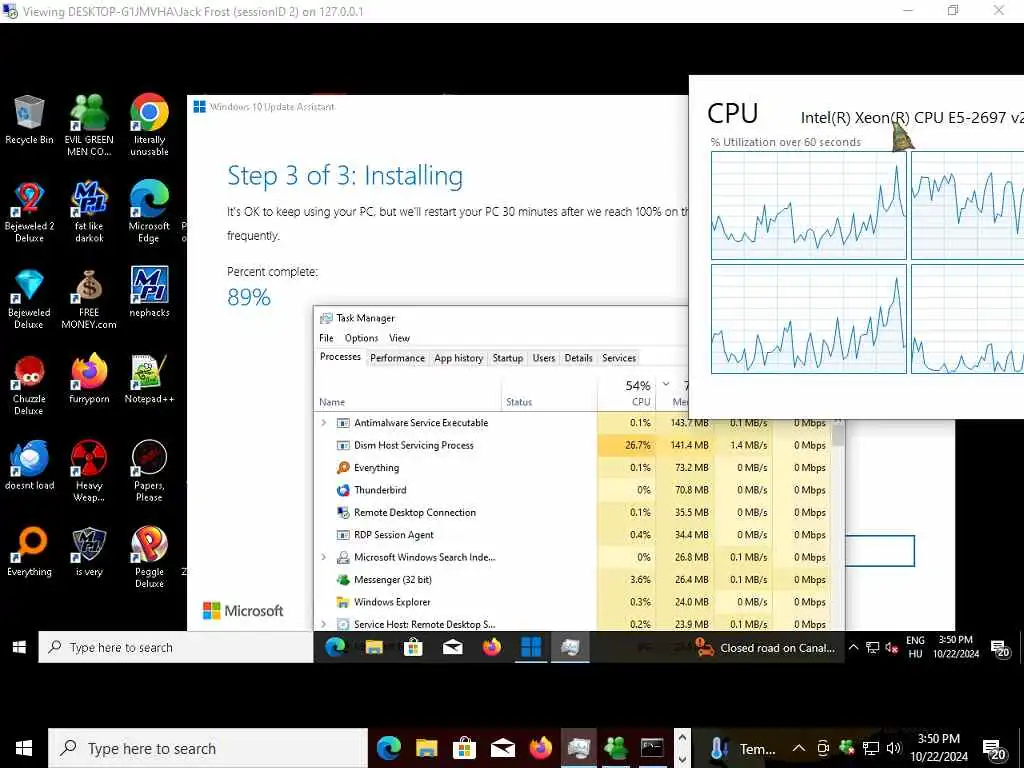Switch to the App history tab
Screen dimensions: 1024x768
(x=458, y=358)
